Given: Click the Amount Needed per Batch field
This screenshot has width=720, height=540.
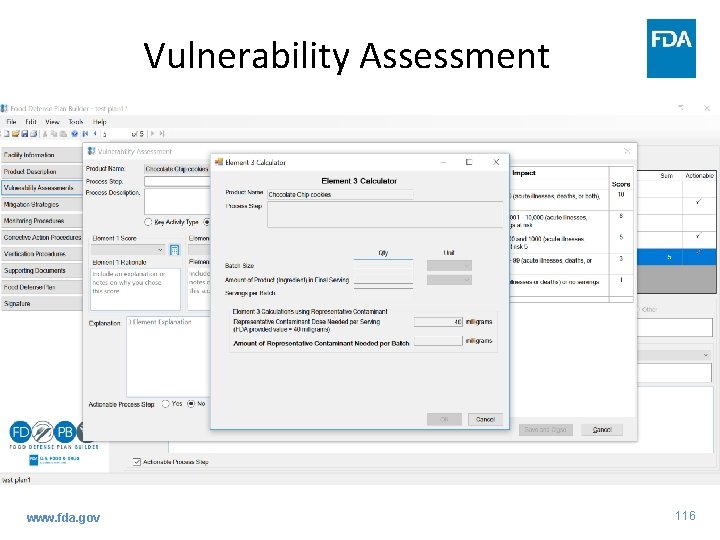Looking at the screenshot, I should [x=438, y=341].
